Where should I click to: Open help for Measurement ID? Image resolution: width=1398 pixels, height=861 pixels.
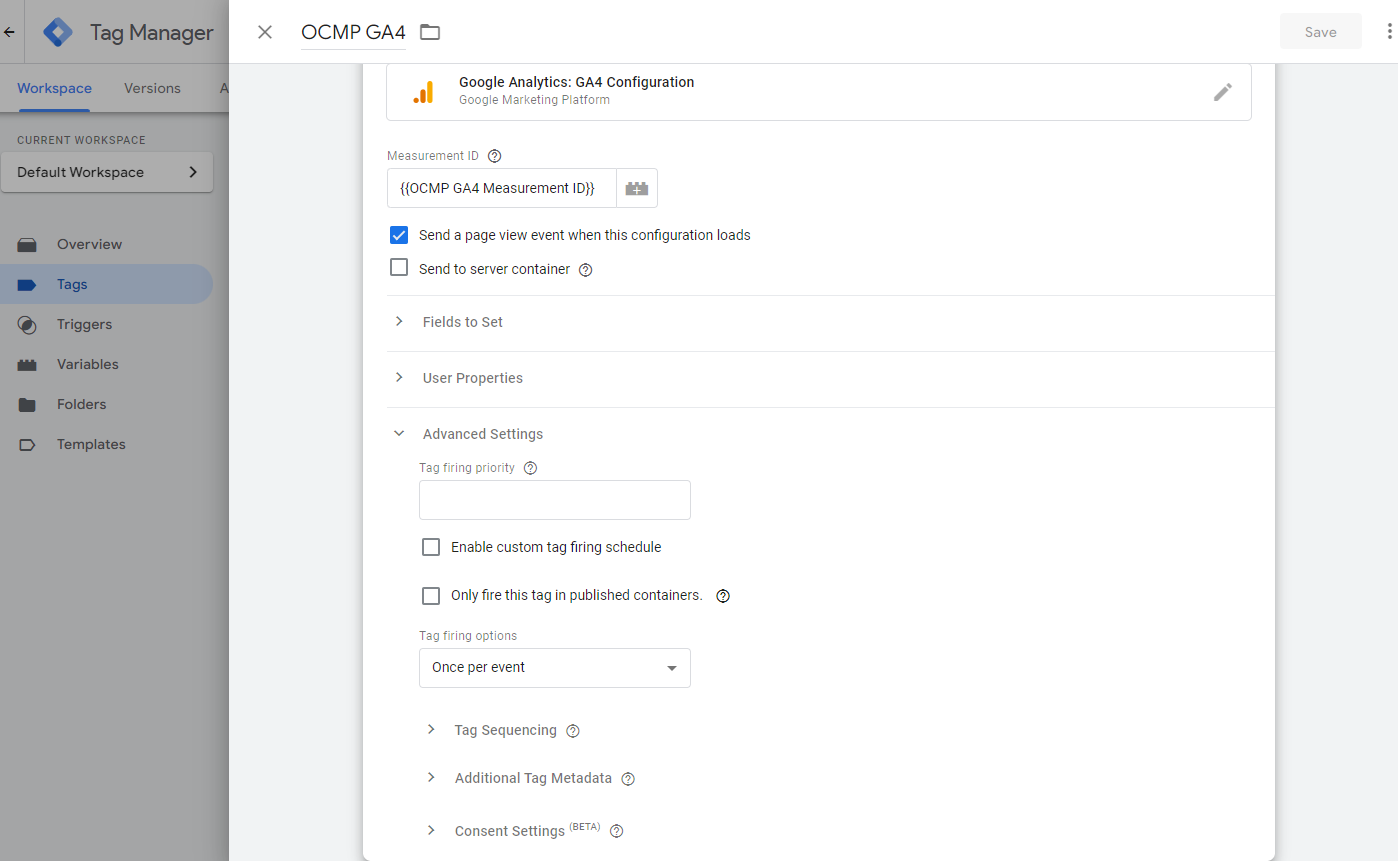[x=494, y=156]
